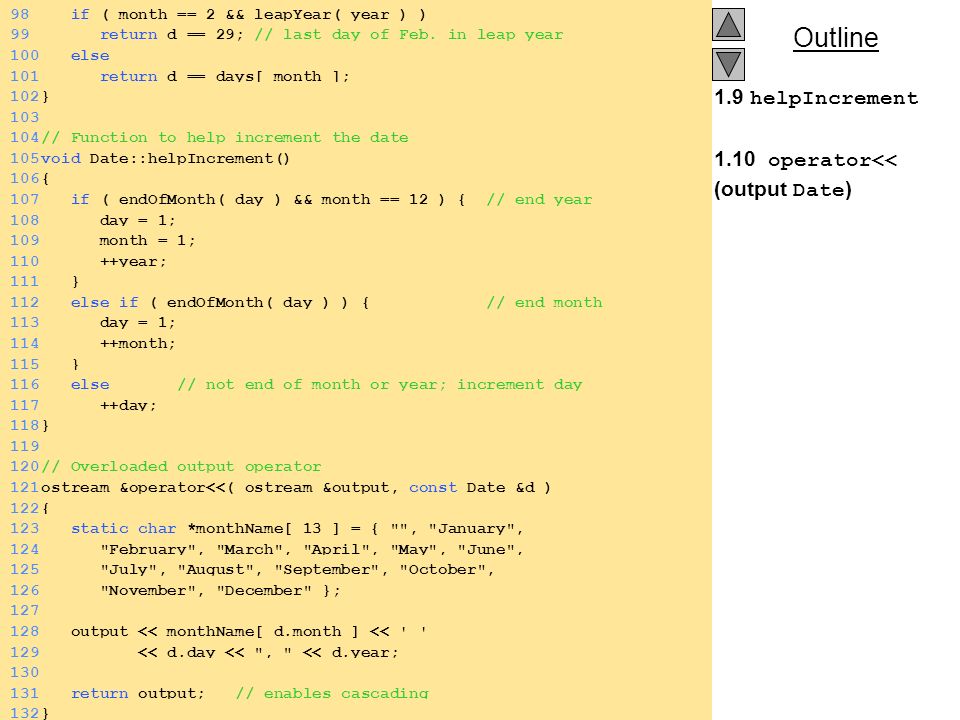This screenshot has height=720, width=960.
Task: Click 'month = 1;' on line 109
Action: point(148,240)
